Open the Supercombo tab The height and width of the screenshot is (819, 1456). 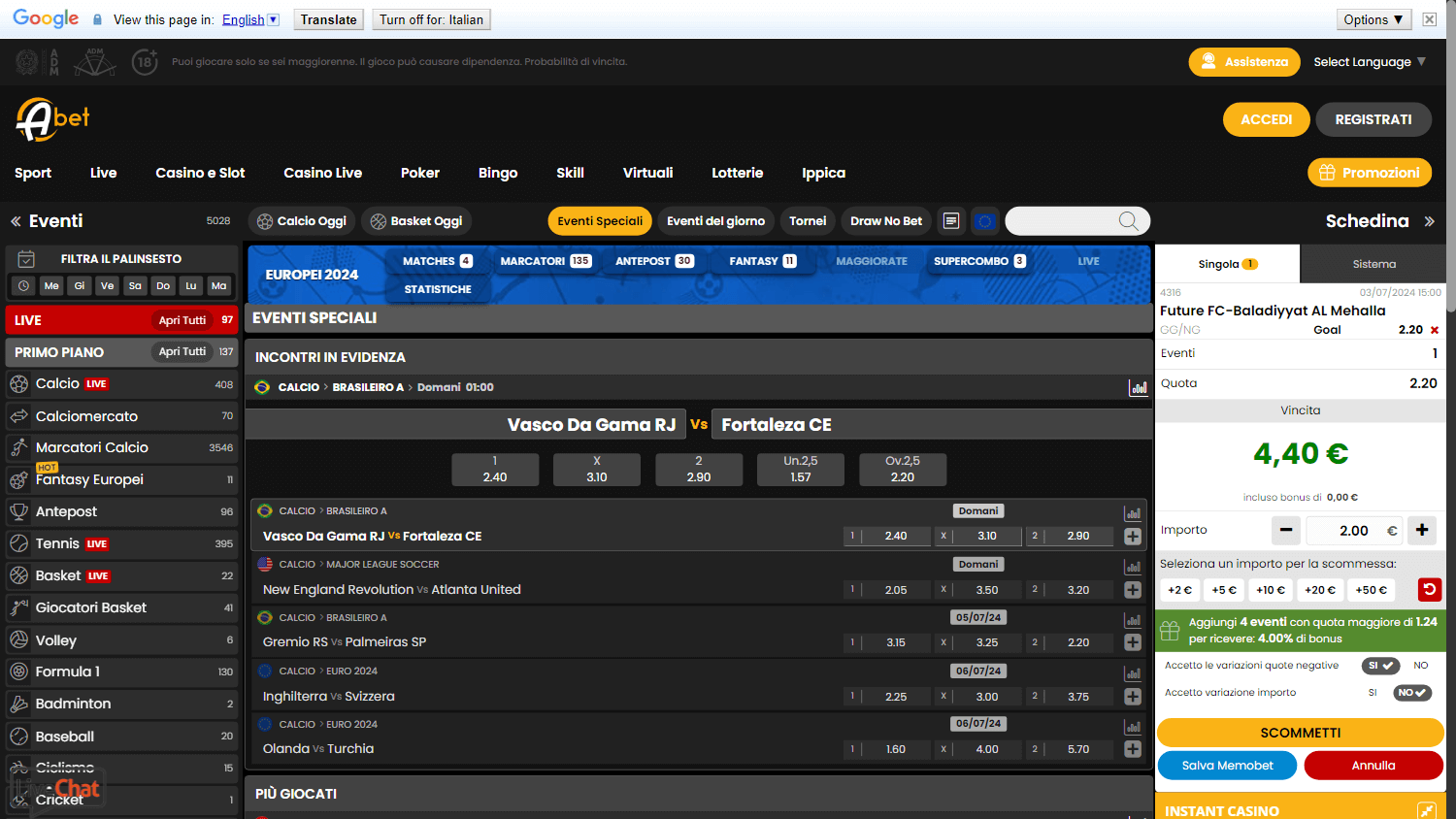click(979, 261)
